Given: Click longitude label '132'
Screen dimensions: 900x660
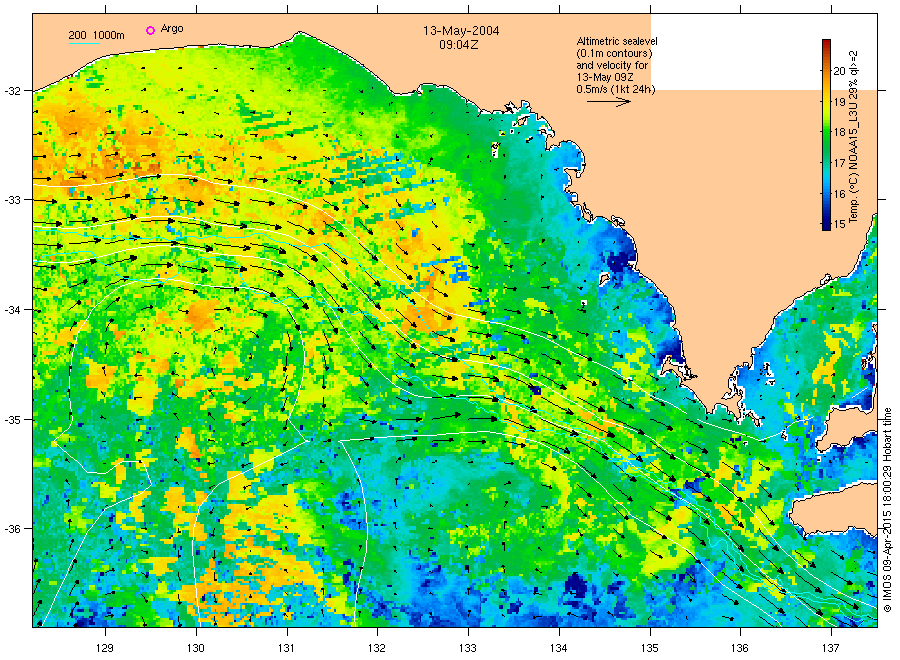Looking at the screenshot, I should pyautogui.click(x=377, y=649).
